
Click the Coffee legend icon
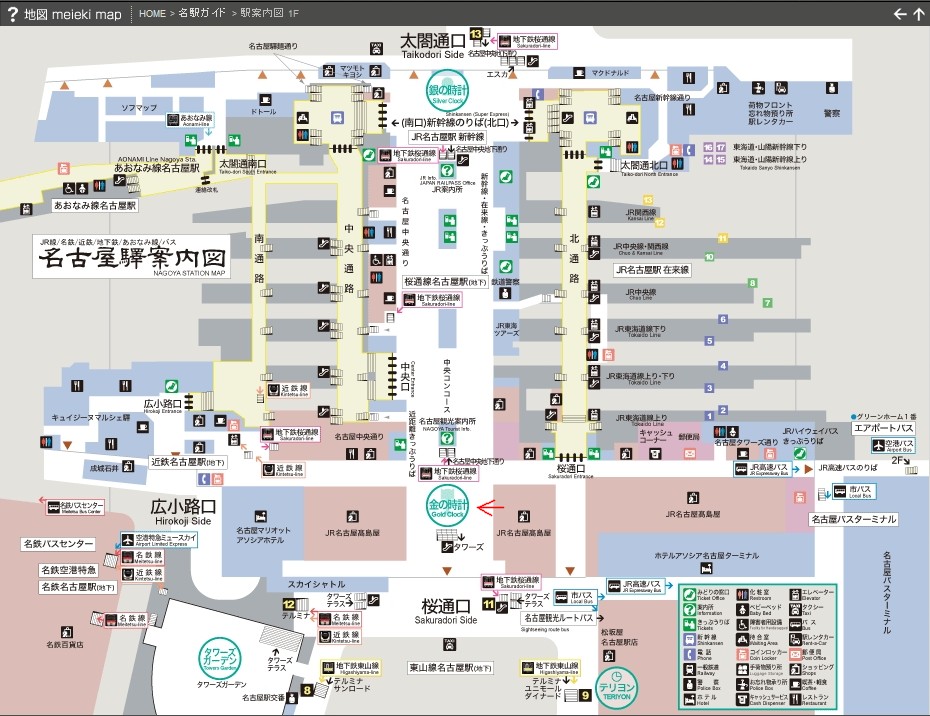(x=795, y=685)
